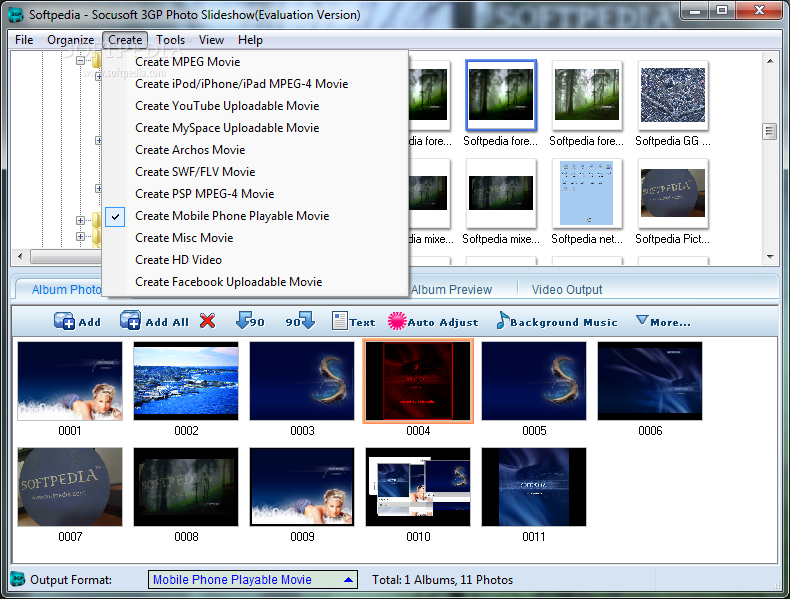Choose Create PSP MPEG-4 Movie
Image resolution: width=790 pixels, height=599 pixels.
tap(255, 194)
